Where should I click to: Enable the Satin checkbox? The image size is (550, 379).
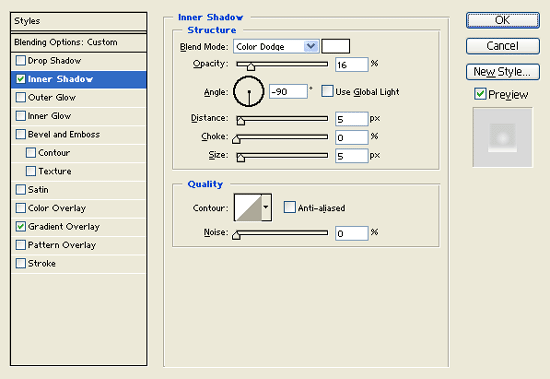pyautogui.click(x=21, y=190)
